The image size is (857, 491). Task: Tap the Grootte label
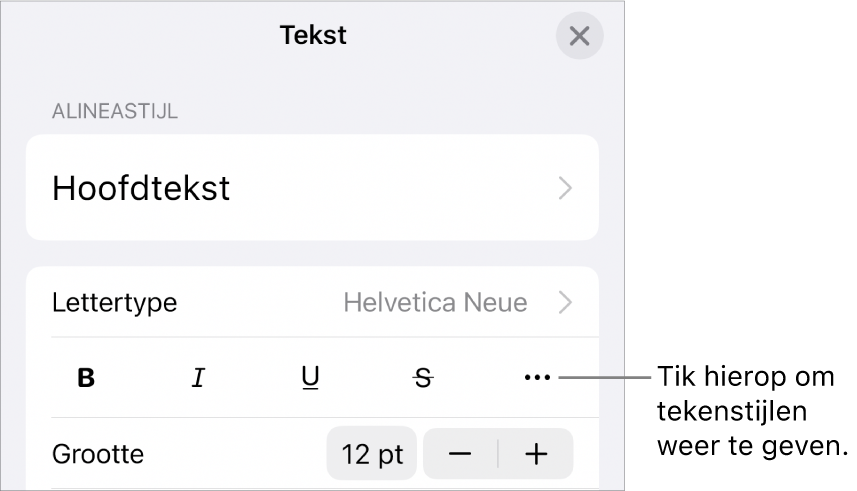[98, 454]
